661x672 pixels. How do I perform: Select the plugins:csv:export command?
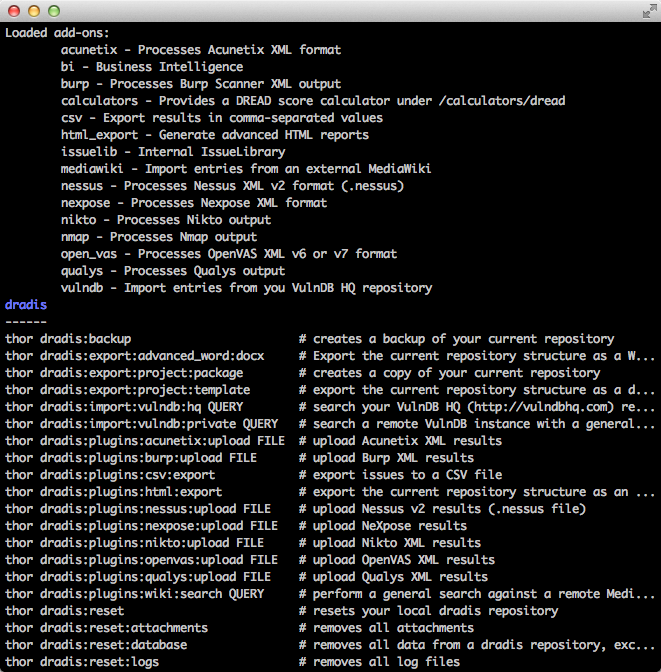pyautogui.click(x=110, y=475)
